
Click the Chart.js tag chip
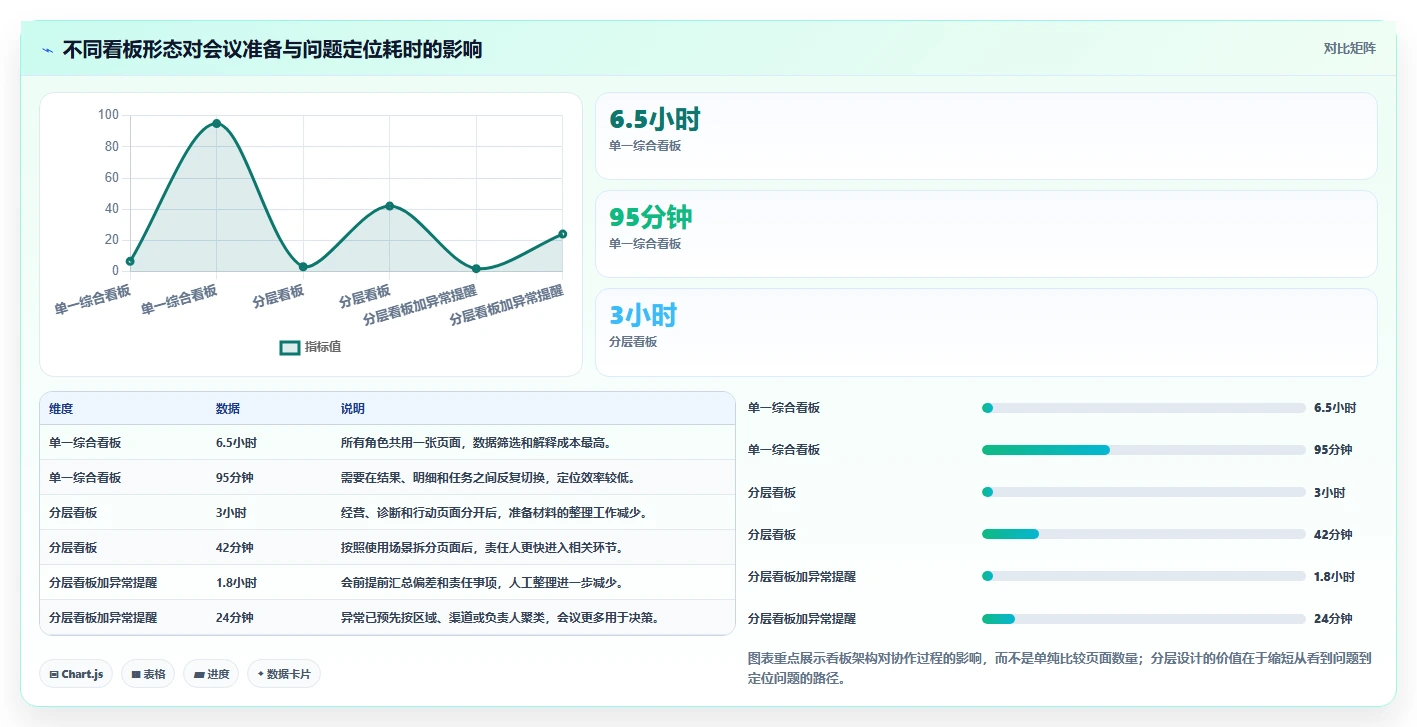(77, 674)
